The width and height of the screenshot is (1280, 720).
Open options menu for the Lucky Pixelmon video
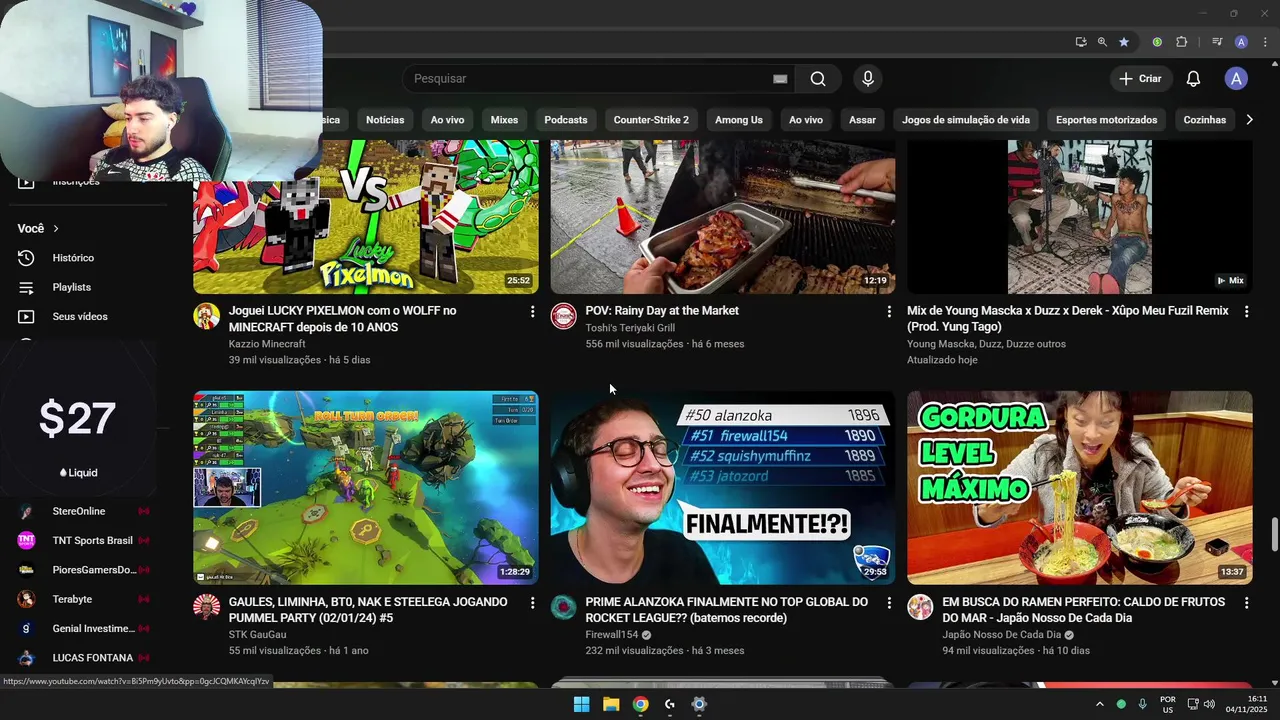(x=532, y=312)
